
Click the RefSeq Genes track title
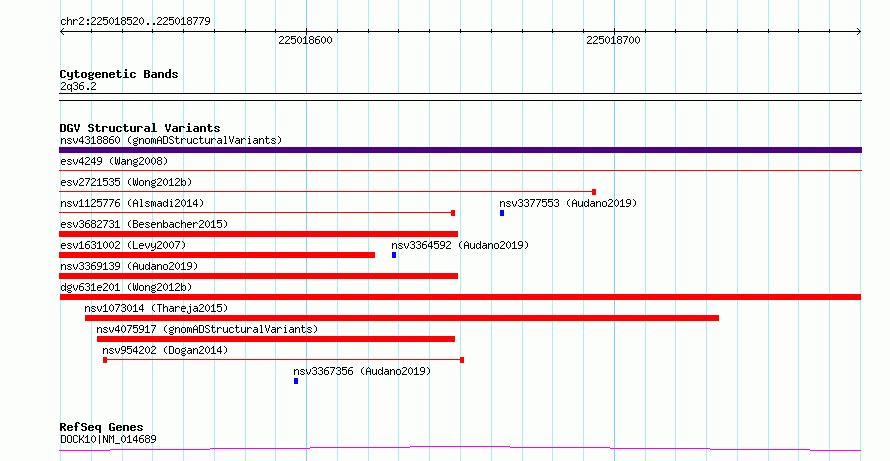coord(102,427)
